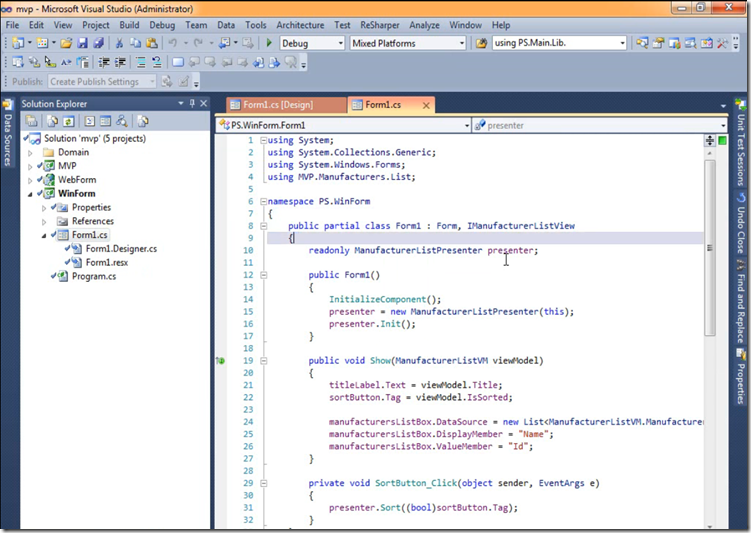The height and width of the screenshot is (533, 751).
Task: Click the View Code icon in Solution Explorer
Action: (x=90, y=121)
